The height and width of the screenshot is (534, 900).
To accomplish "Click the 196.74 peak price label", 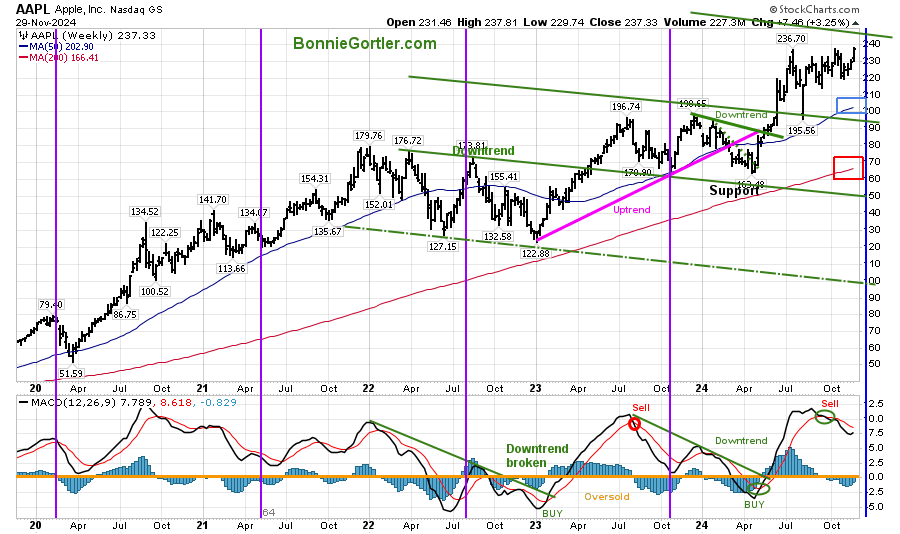I will pyautogui.click(x=626, y=106).
